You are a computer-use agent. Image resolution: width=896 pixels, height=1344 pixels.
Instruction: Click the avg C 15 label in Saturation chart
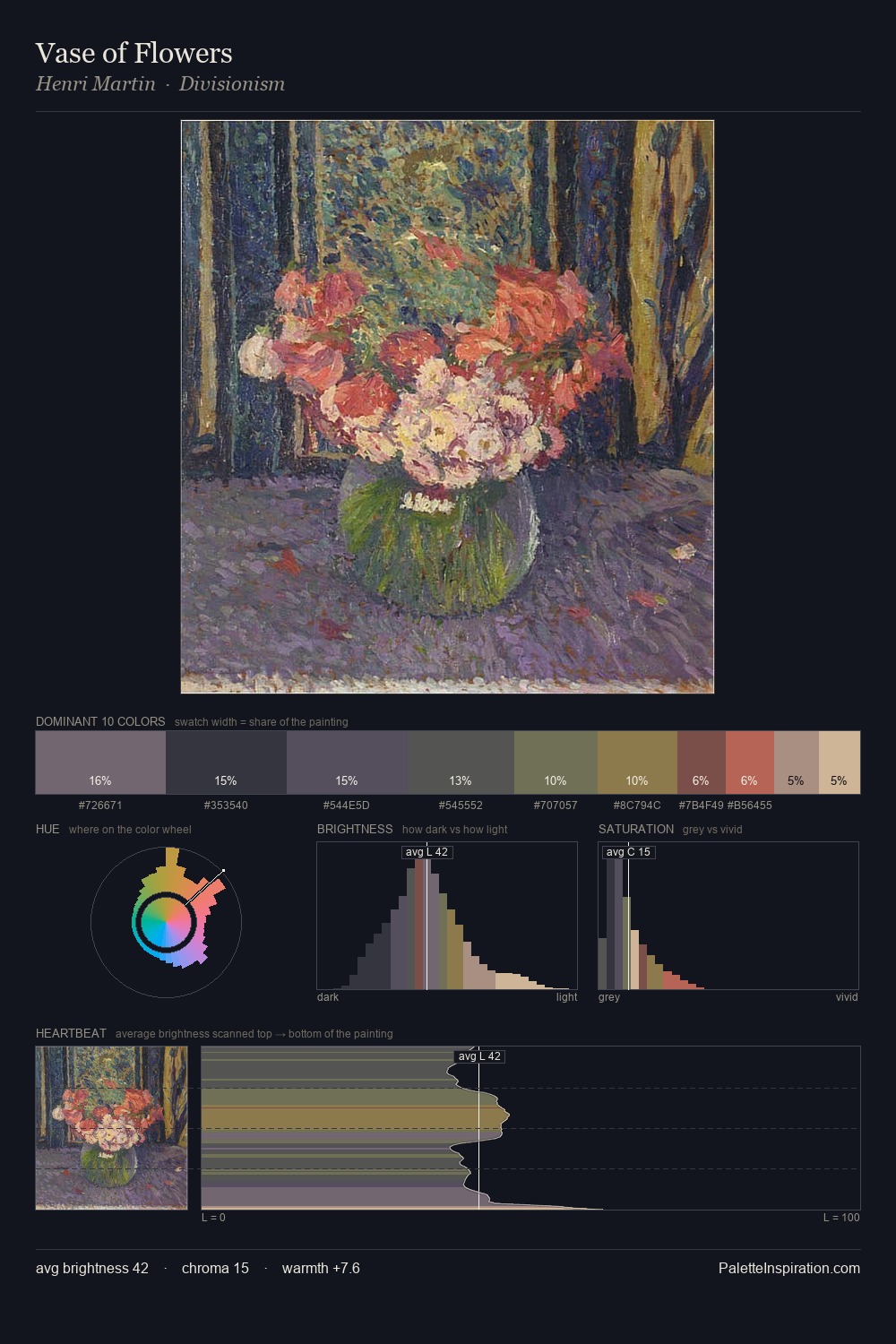coord(628,852)
